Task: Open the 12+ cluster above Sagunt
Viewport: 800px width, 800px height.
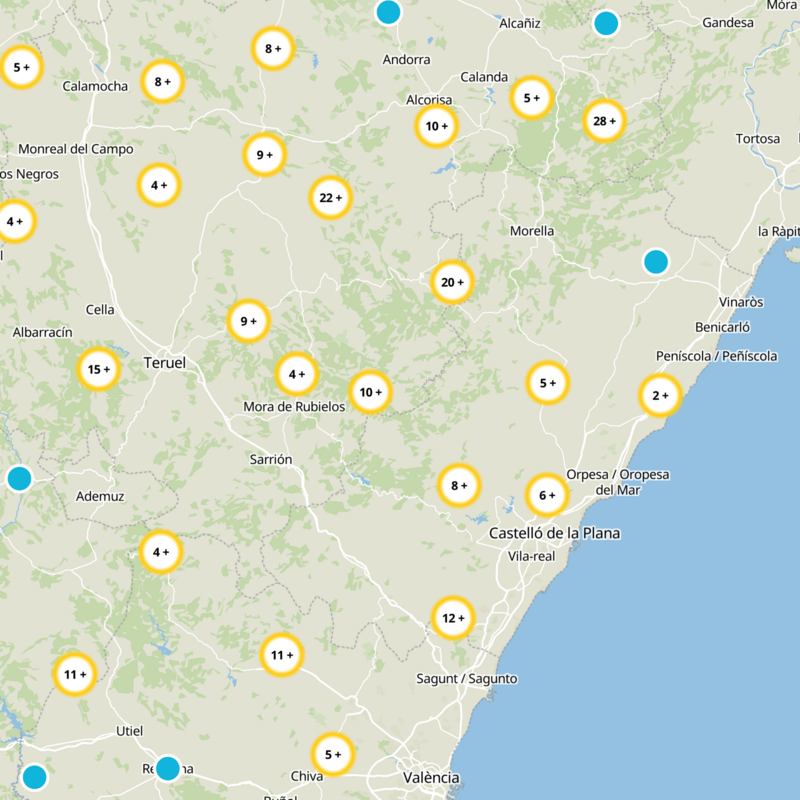Action: coord(452,618)
